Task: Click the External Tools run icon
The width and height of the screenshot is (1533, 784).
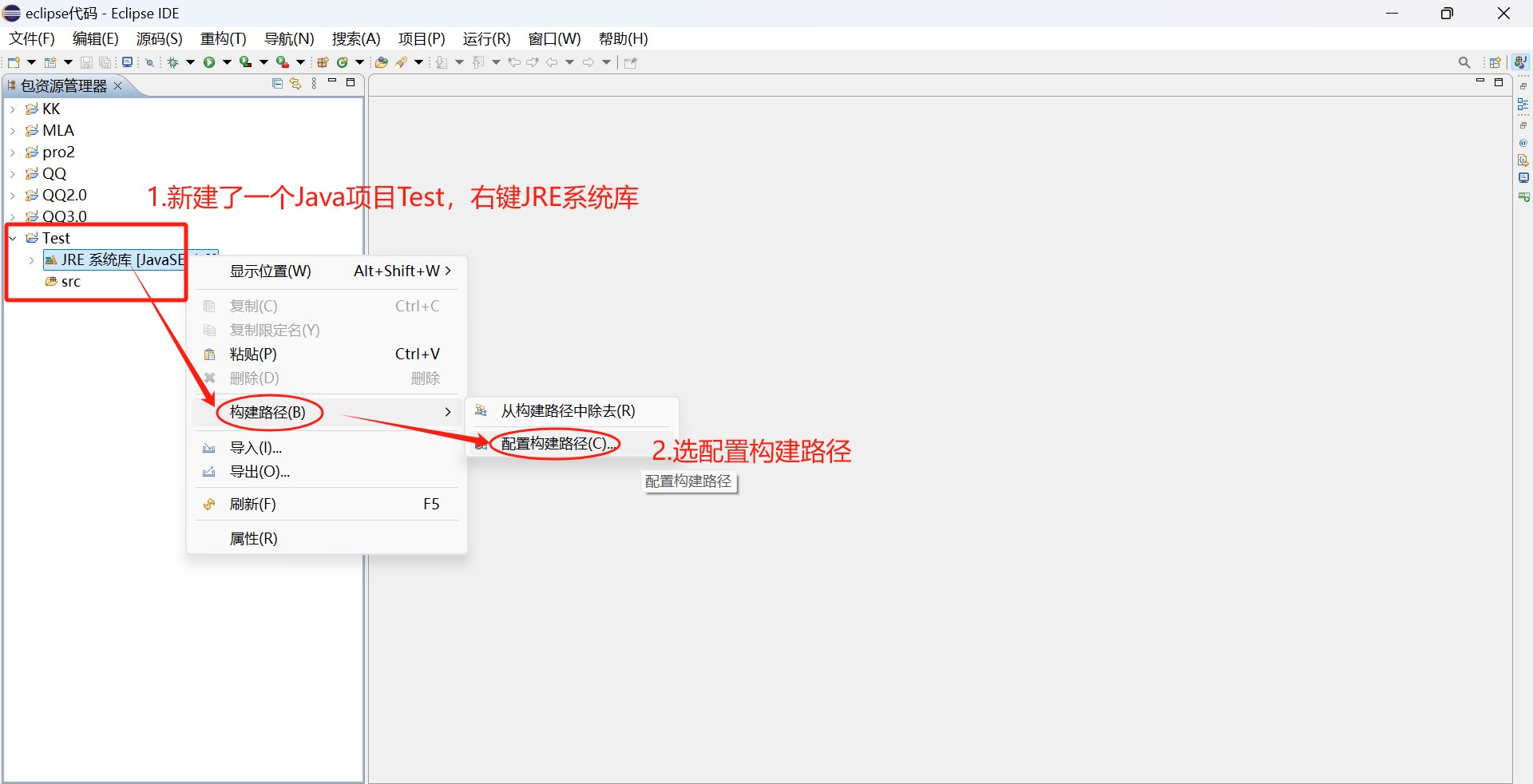Action: coord(283,62)
